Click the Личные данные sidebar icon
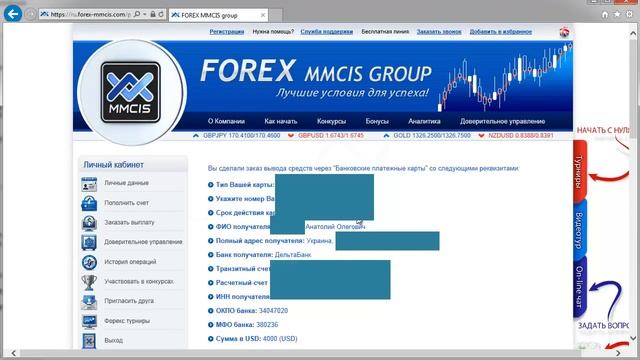 (89, 184)
